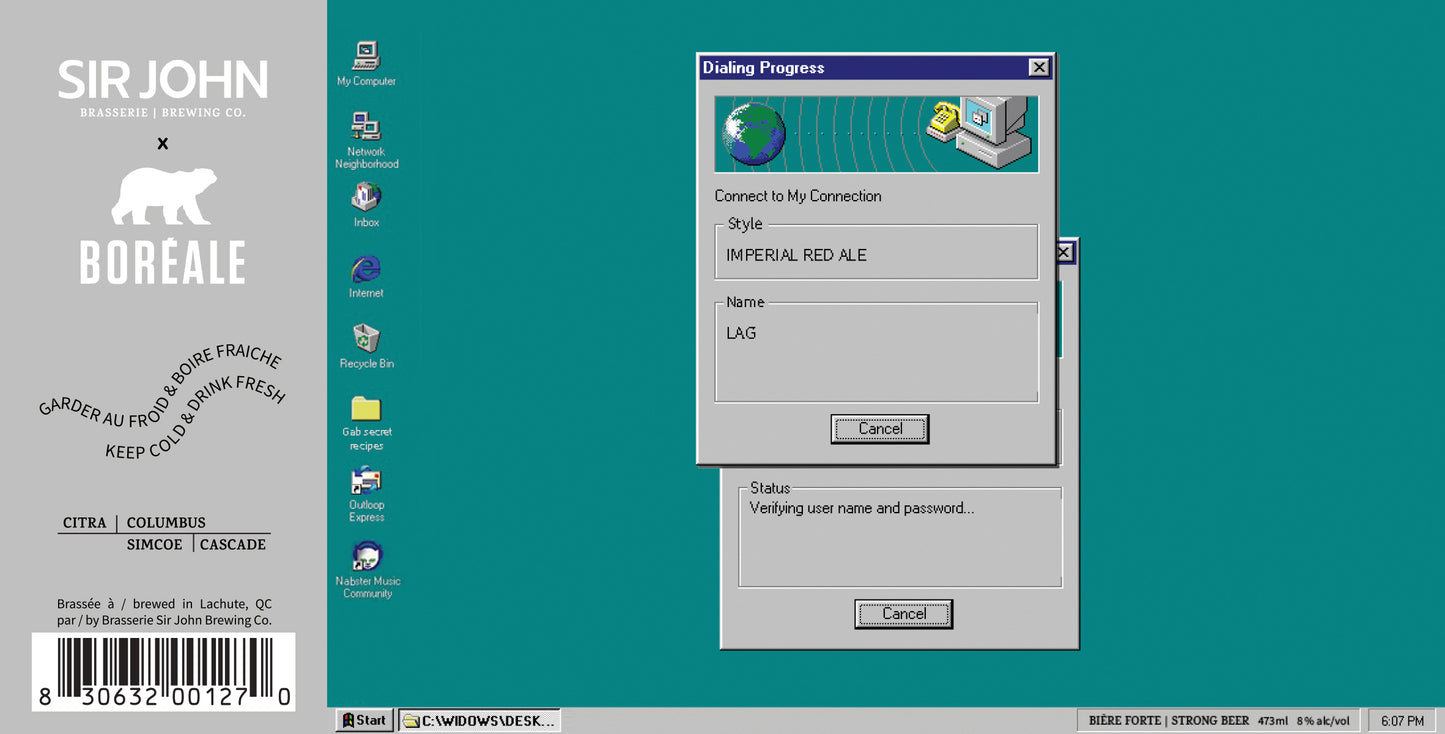Open Network Neighborhood icon

(x=366, y=128)
